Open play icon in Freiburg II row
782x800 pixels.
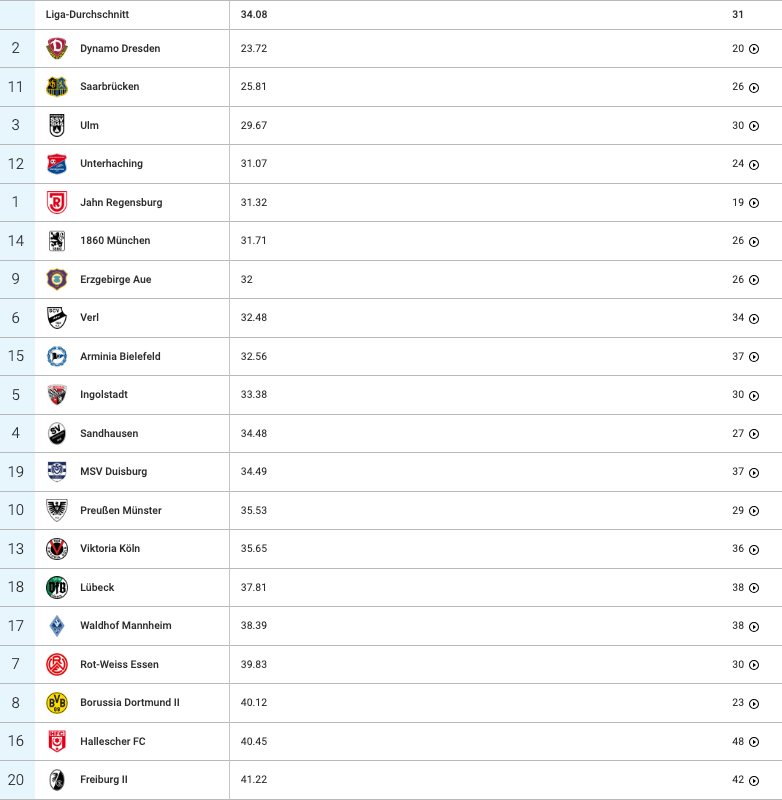point(754,780)
